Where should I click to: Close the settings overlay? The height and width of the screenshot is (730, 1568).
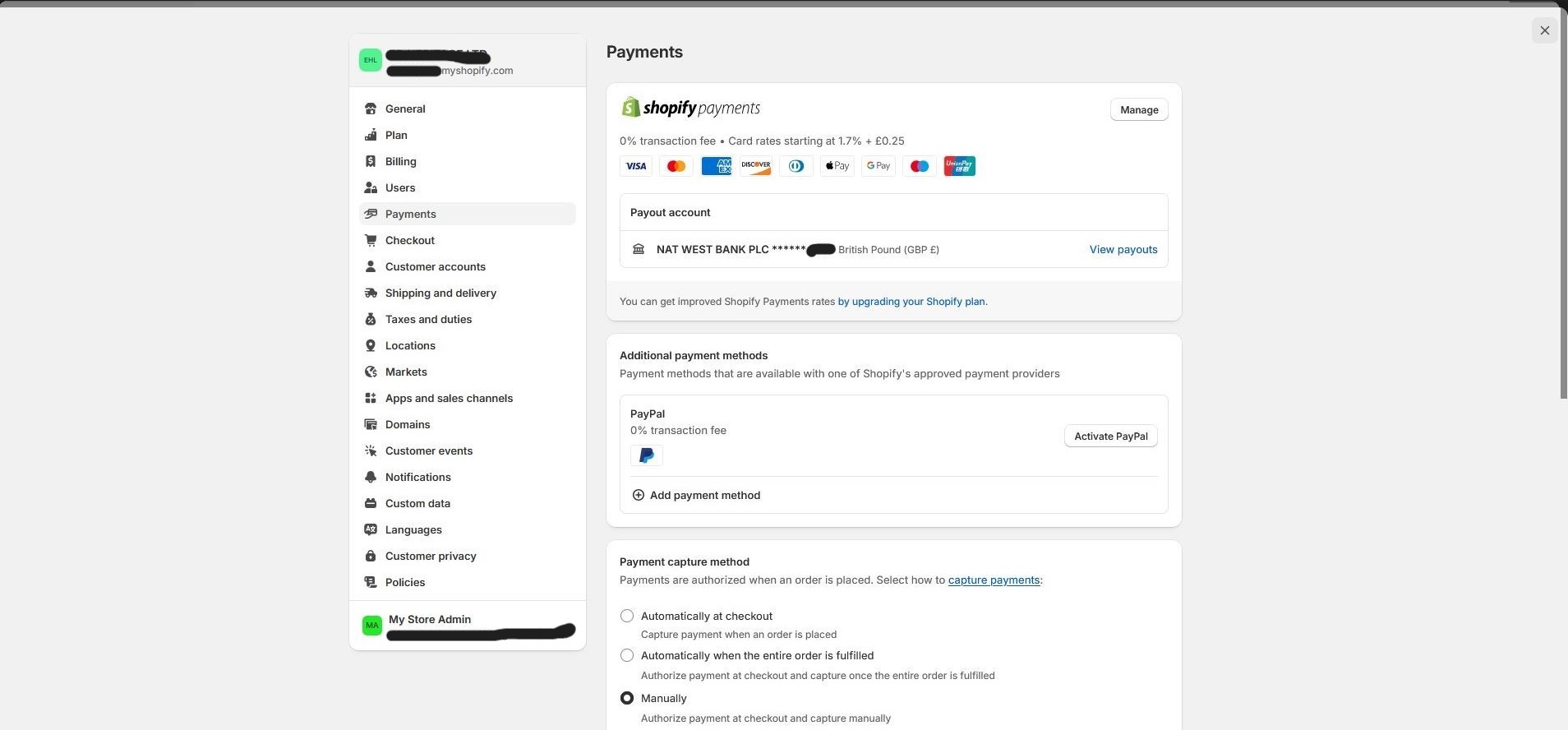(x=1545, y=30)
